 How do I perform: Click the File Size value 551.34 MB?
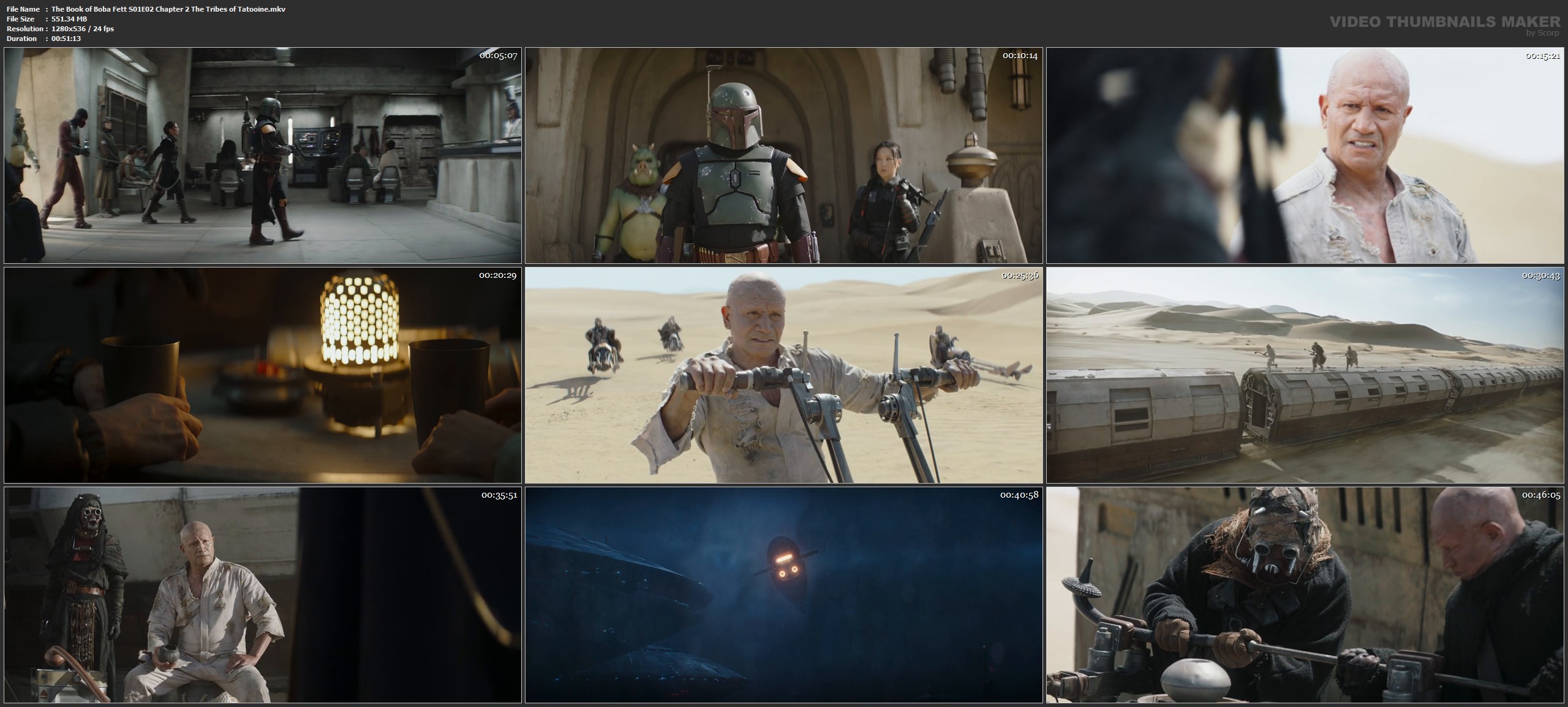coord(69,19)
